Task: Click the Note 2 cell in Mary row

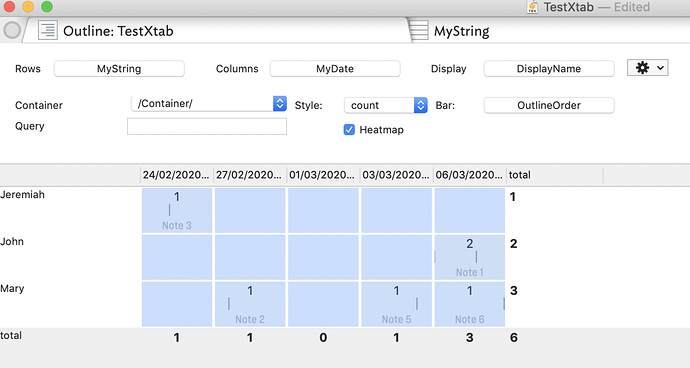Action: (250, 305)
